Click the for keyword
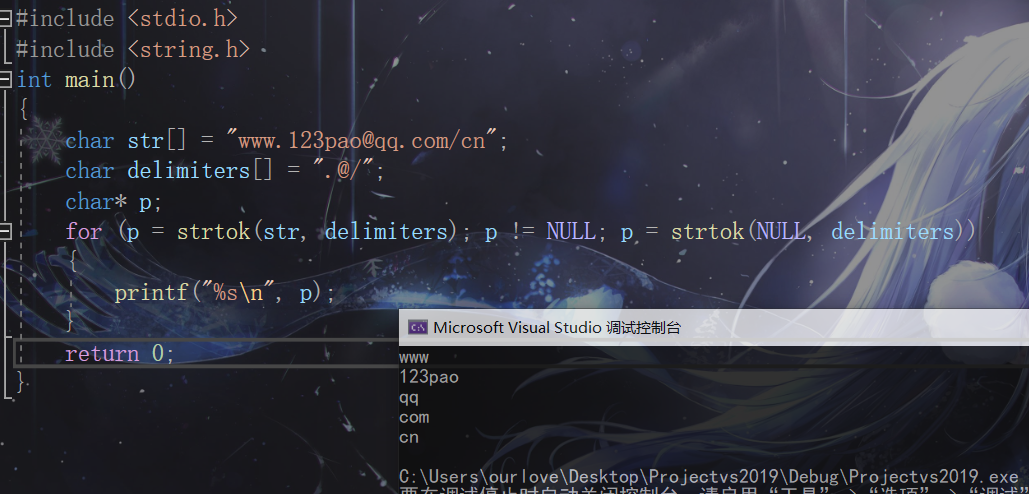This screenshot has height=494, width=1029. click(84, 232)
